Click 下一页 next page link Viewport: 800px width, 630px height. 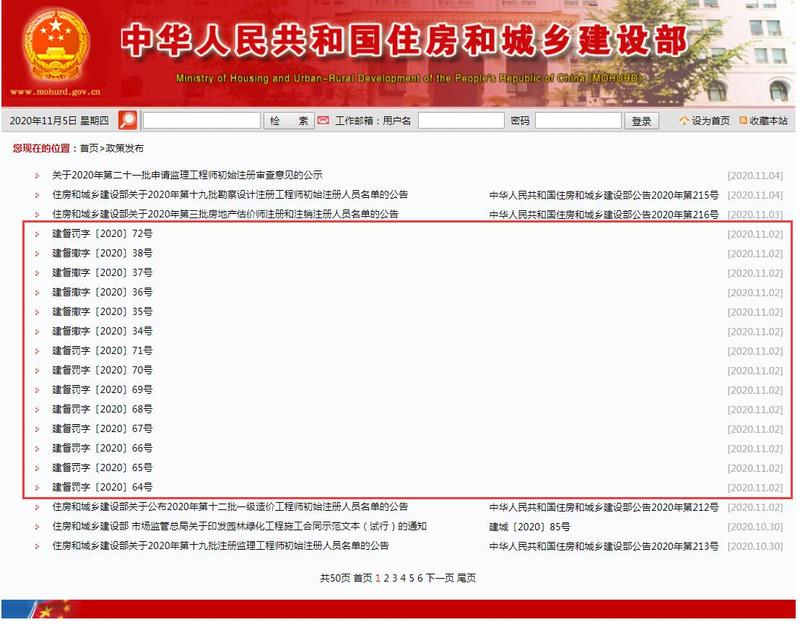tap(440, 578)
